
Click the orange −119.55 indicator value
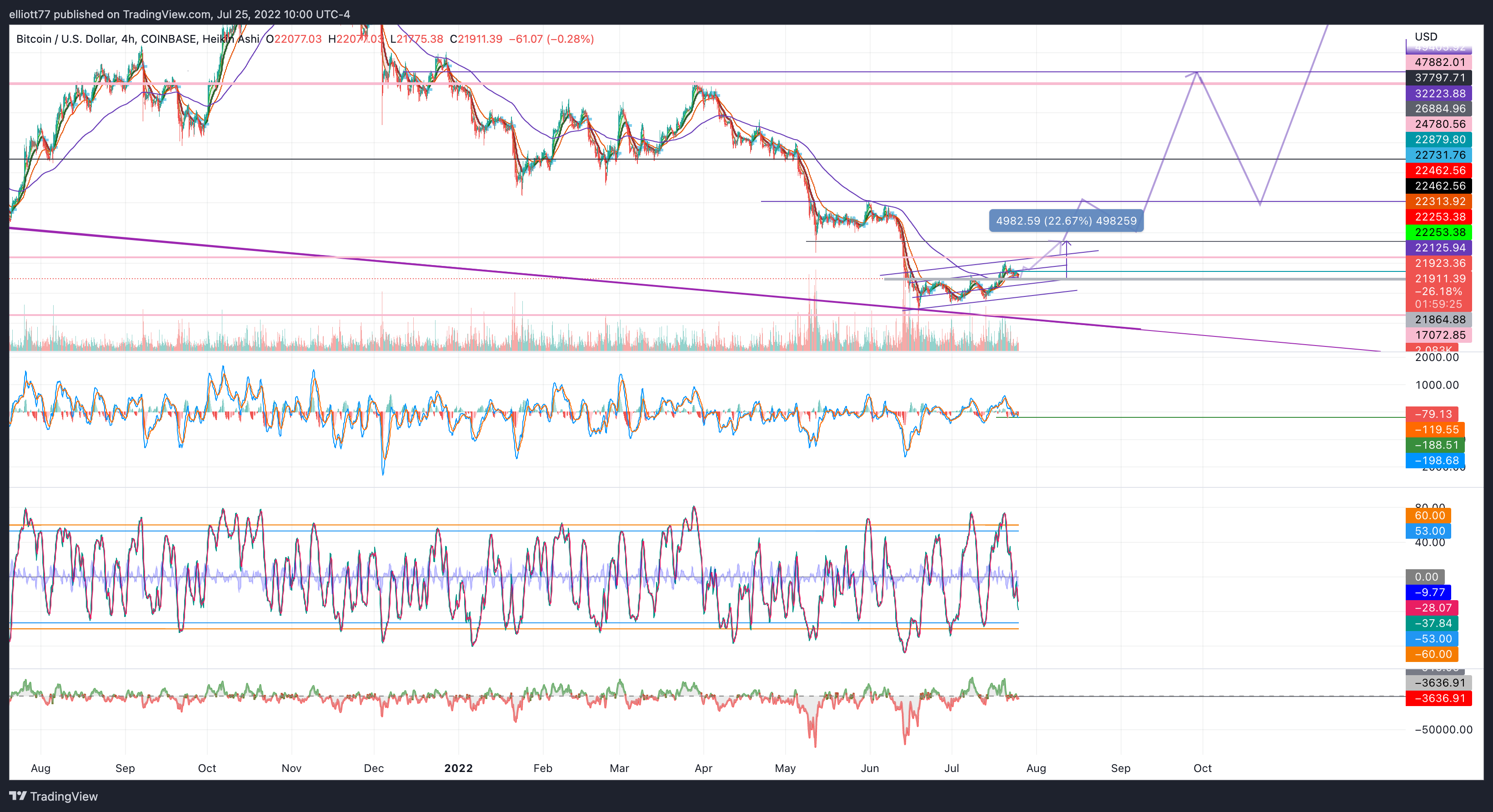point(1435,430)
